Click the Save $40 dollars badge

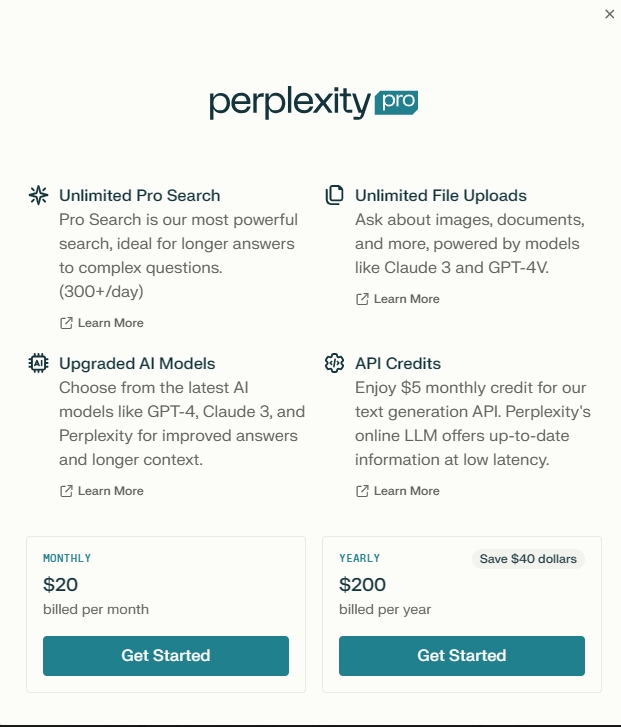tap(528, 559)
